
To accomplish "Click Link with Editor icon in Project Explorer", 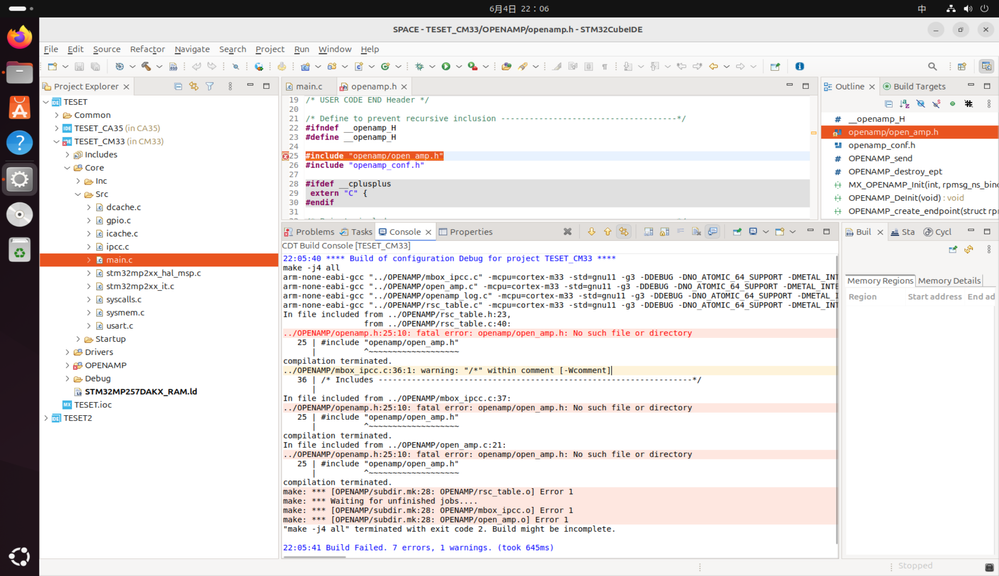I will point(194,86).
